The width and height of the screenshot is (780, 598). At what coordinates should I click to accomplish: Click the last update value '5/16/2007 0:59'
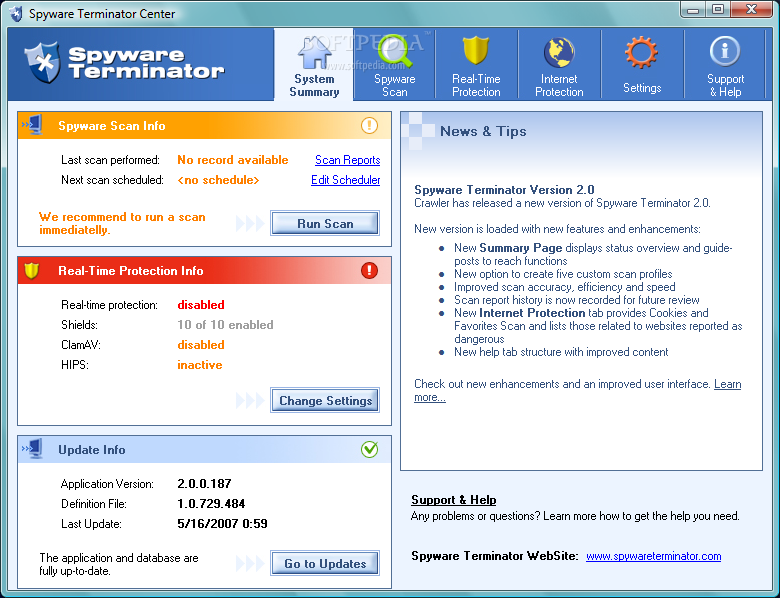[x=222, y=523]
